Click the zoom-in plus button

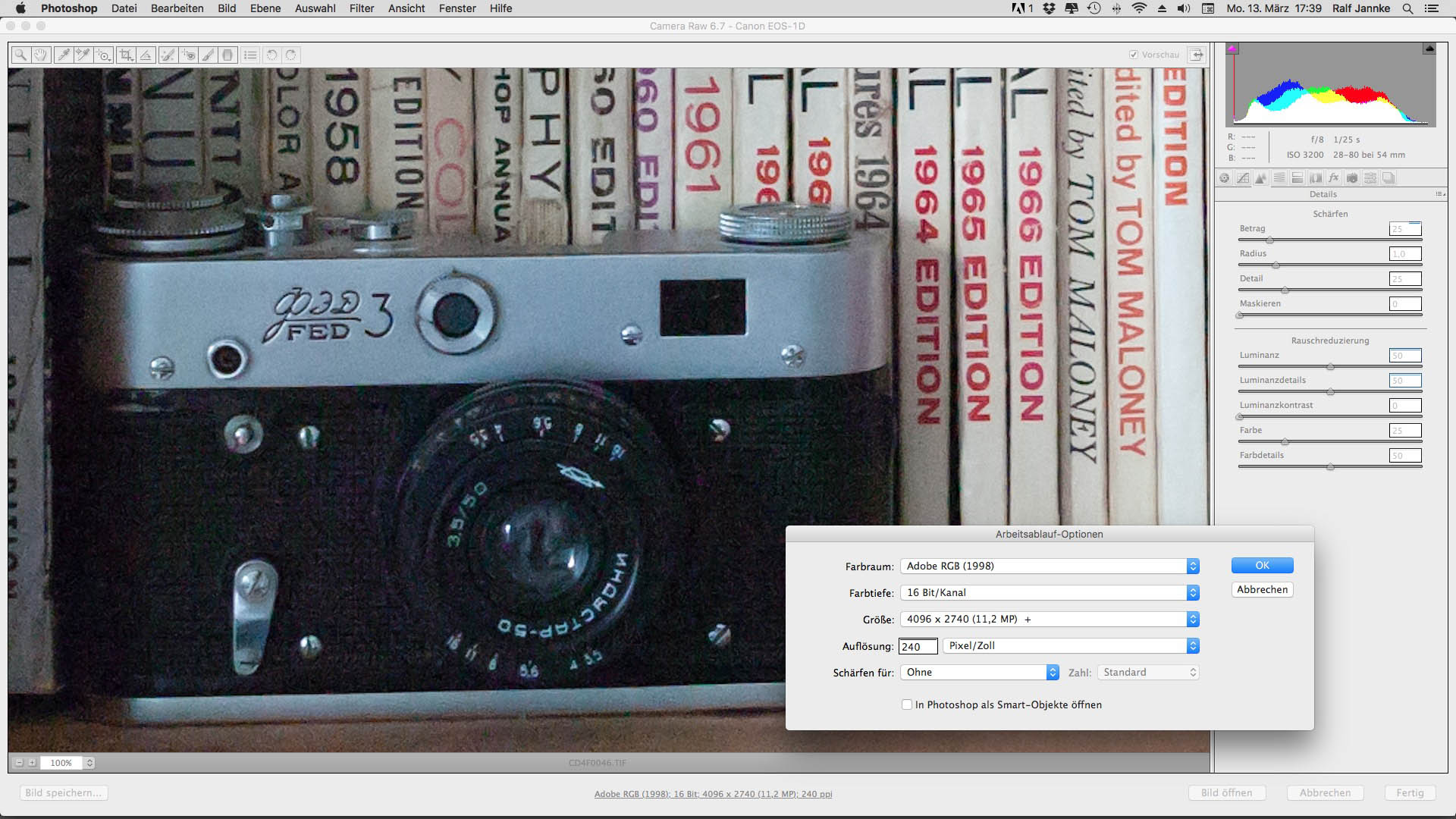click(32, 763)
